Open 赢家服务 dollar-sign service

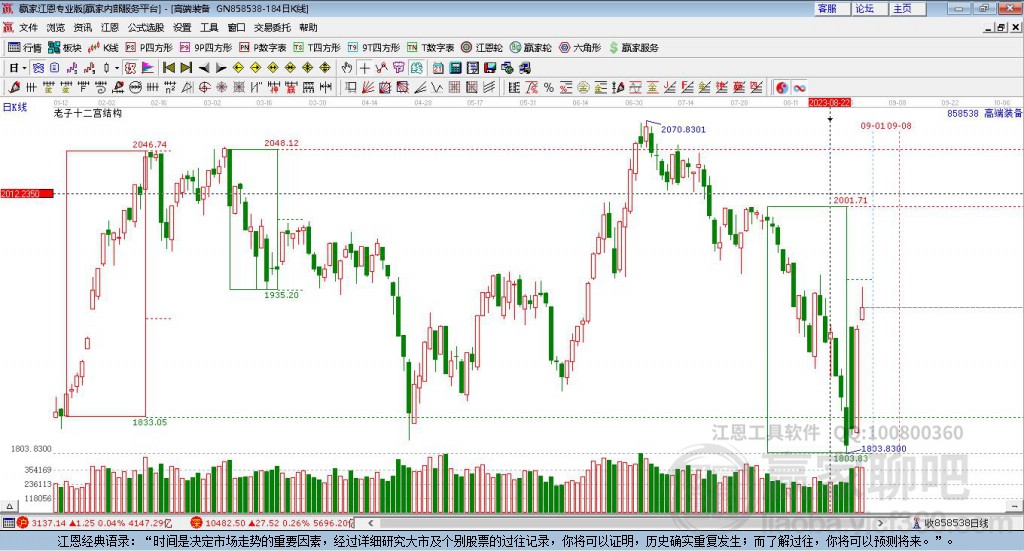tap(633, 48)
